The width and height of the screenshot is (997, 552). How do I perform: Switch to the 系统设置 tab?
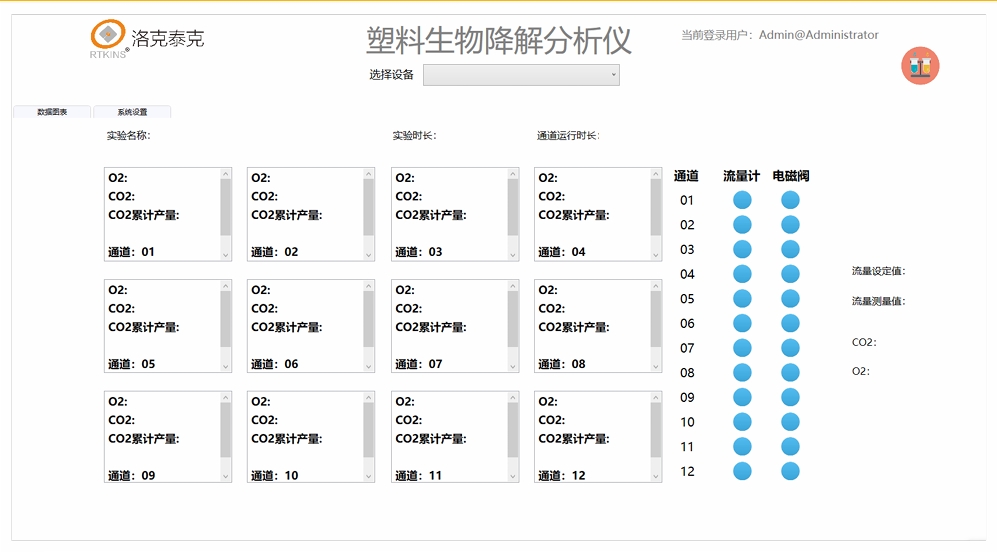pyautogui.click(x=132, y=112)
